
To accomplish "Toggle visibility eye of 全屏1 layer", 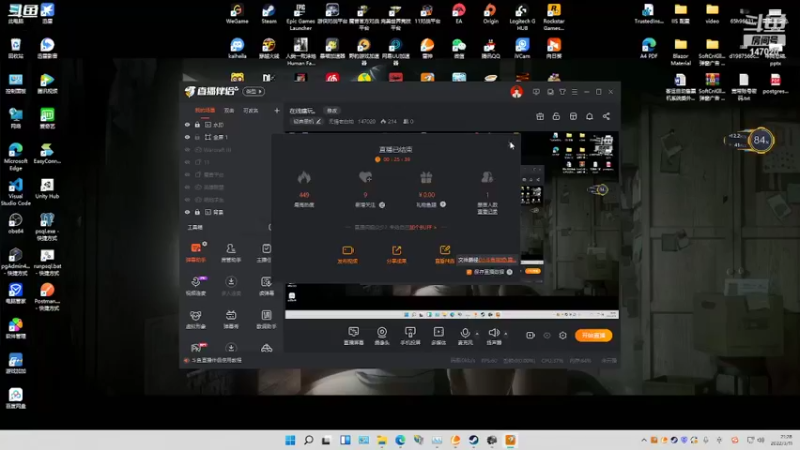I will pos(187,137).
